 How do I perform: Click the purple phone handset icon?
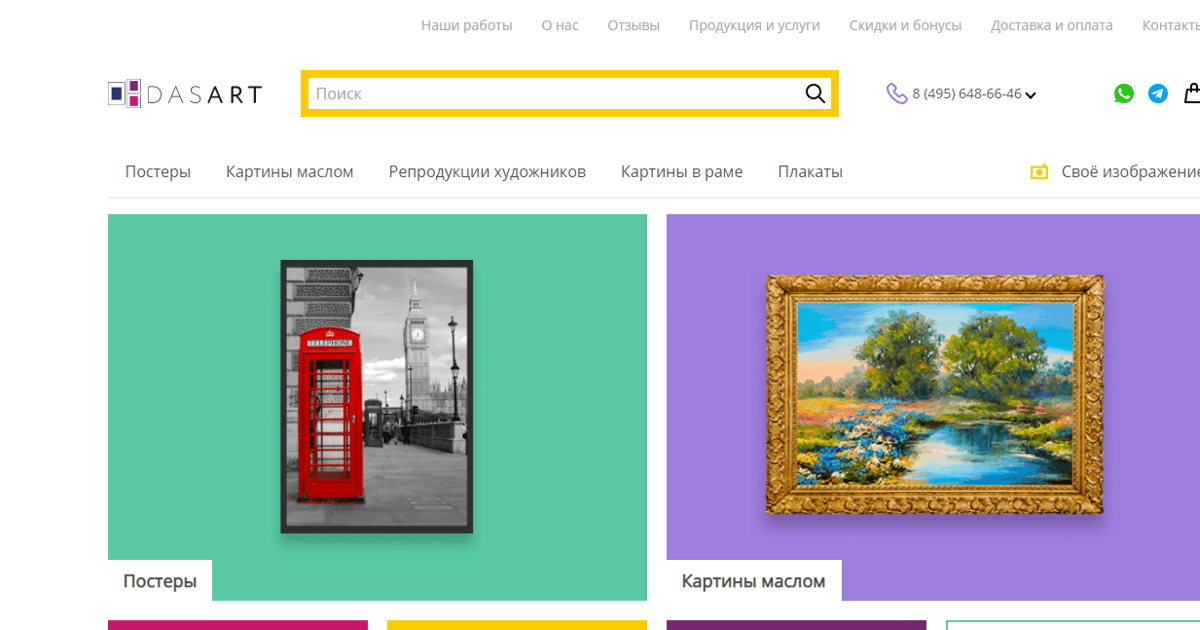896,94
